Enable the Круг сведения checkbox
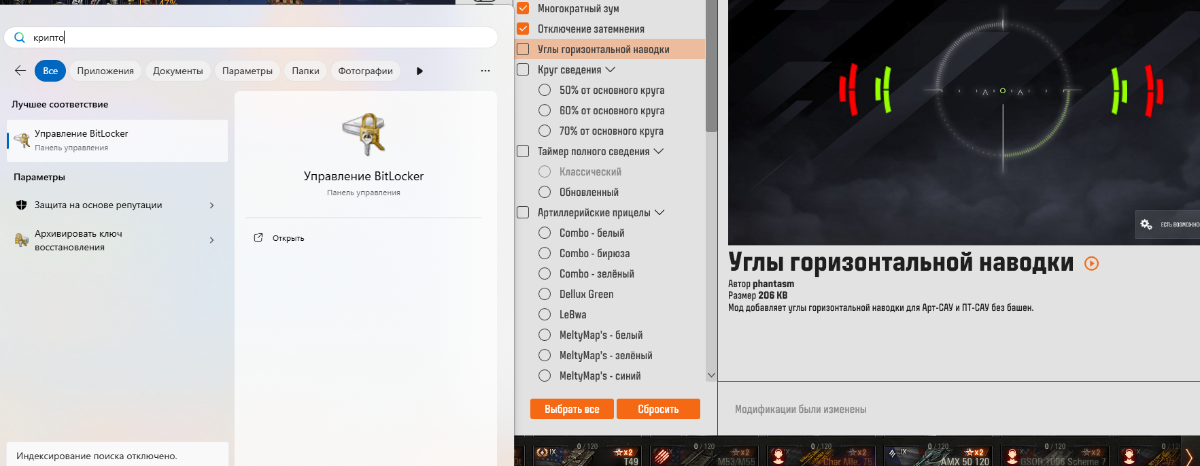The image size is (1200, 466). coord(522,70)
